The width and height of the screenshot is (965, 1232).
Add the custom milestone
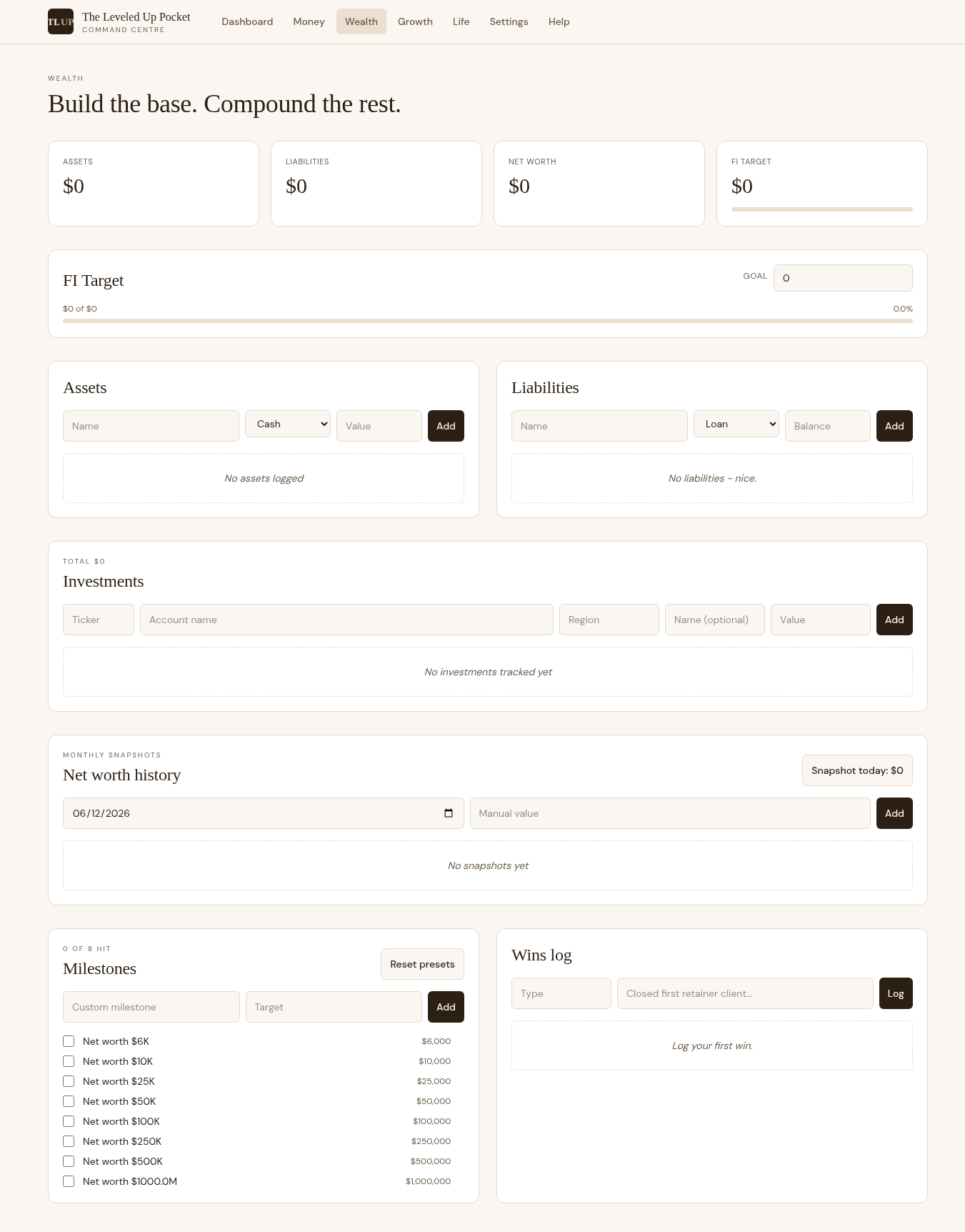(x=446, y=1007)
